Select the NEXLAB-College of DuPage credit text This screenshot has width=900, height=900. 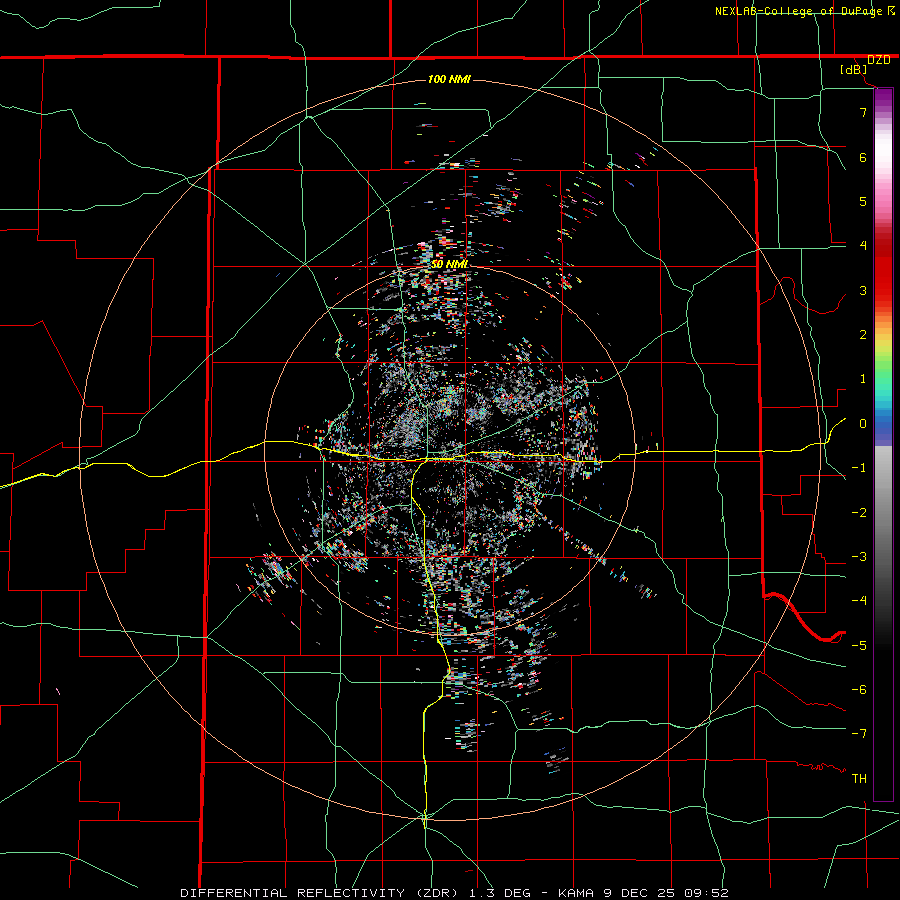pyautogui.click(x=798, y=11)
